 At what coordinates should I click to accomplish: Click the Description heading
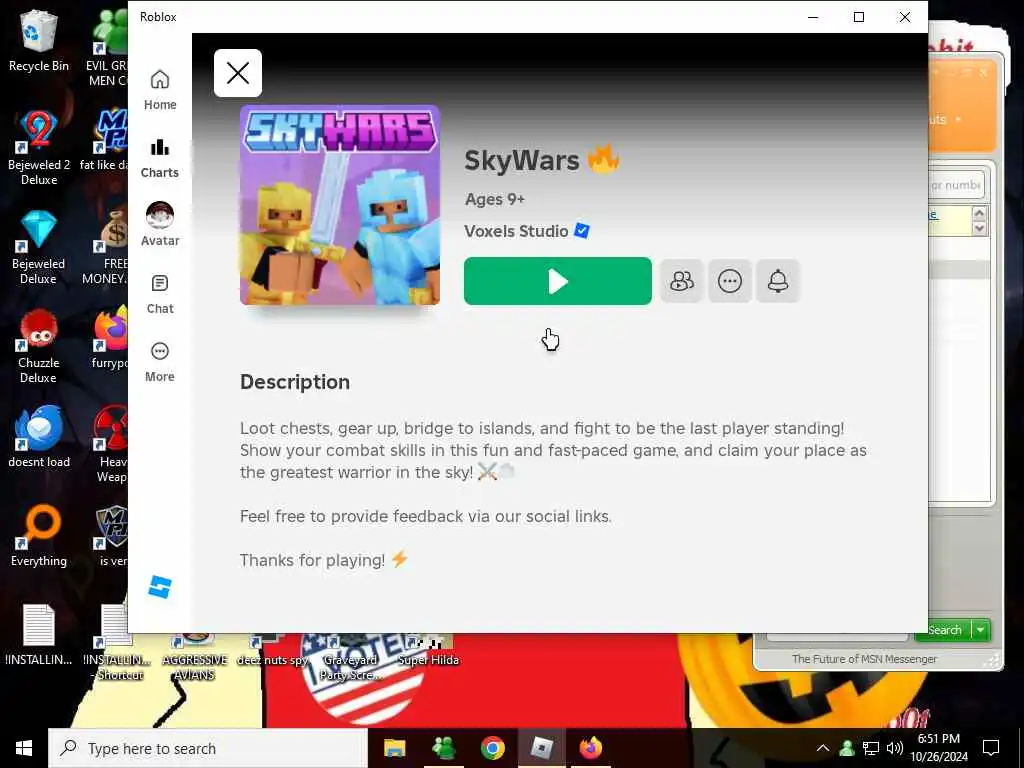[x=295, y=382]
